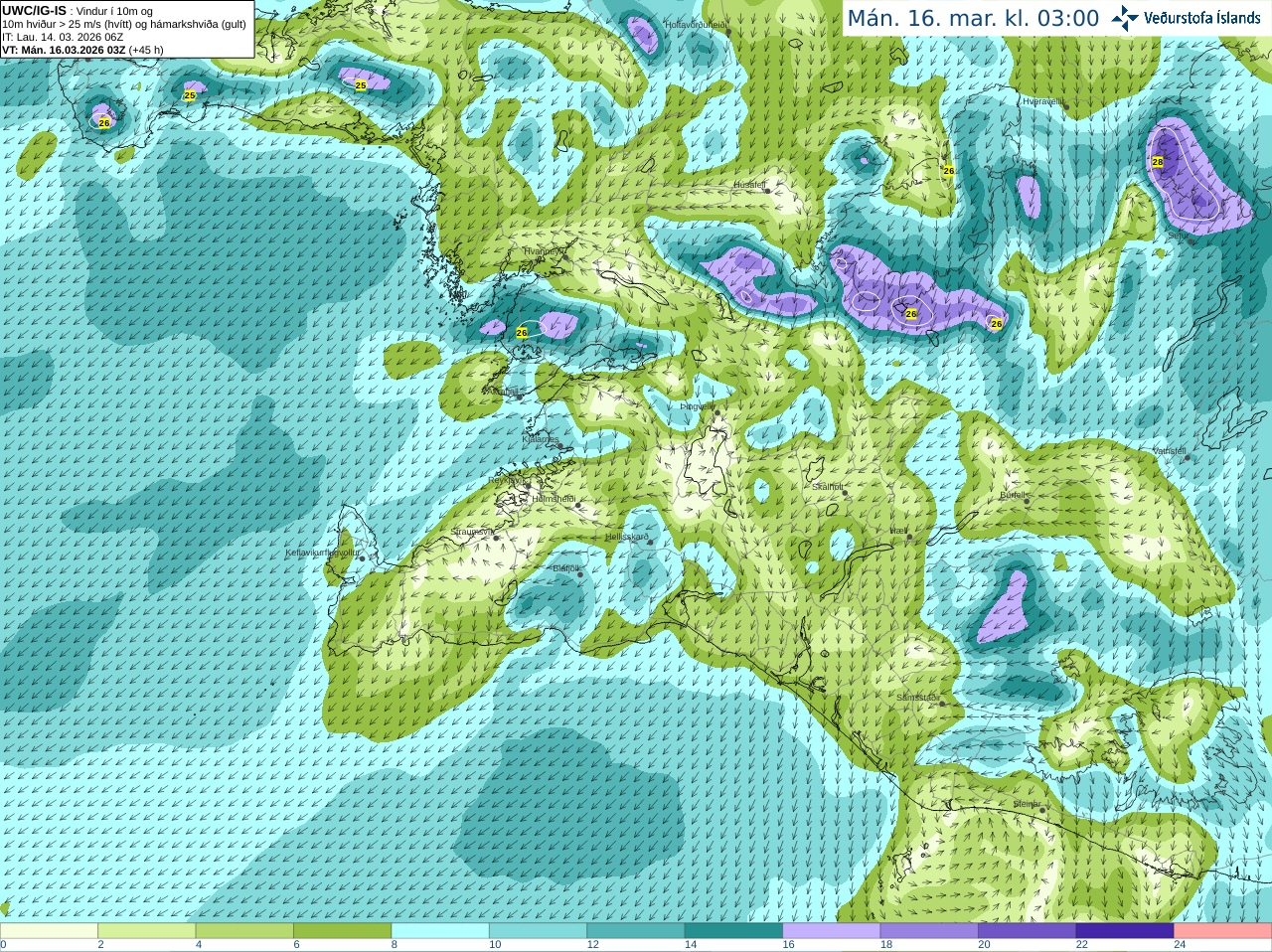This screenshot has width=1272, height=952.
Task: Click the legend scale value 16
Action: tap(788, 945)
